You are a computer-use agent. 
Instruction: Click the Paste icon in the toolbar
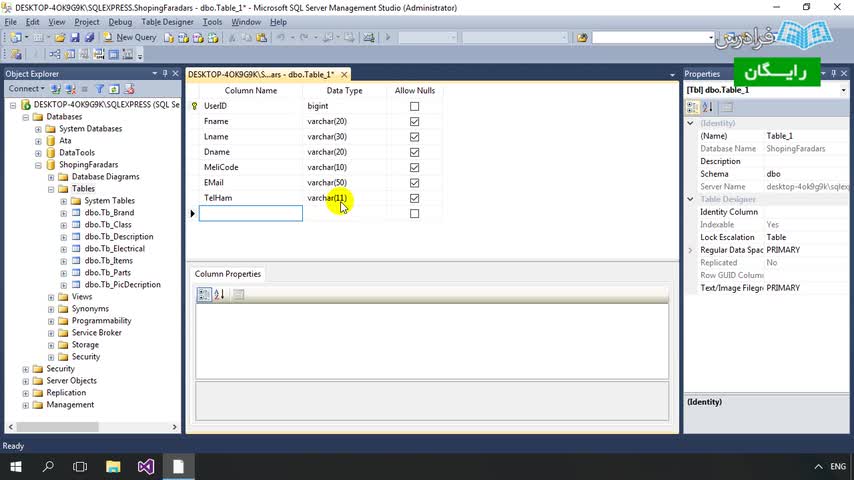(261, 38)
